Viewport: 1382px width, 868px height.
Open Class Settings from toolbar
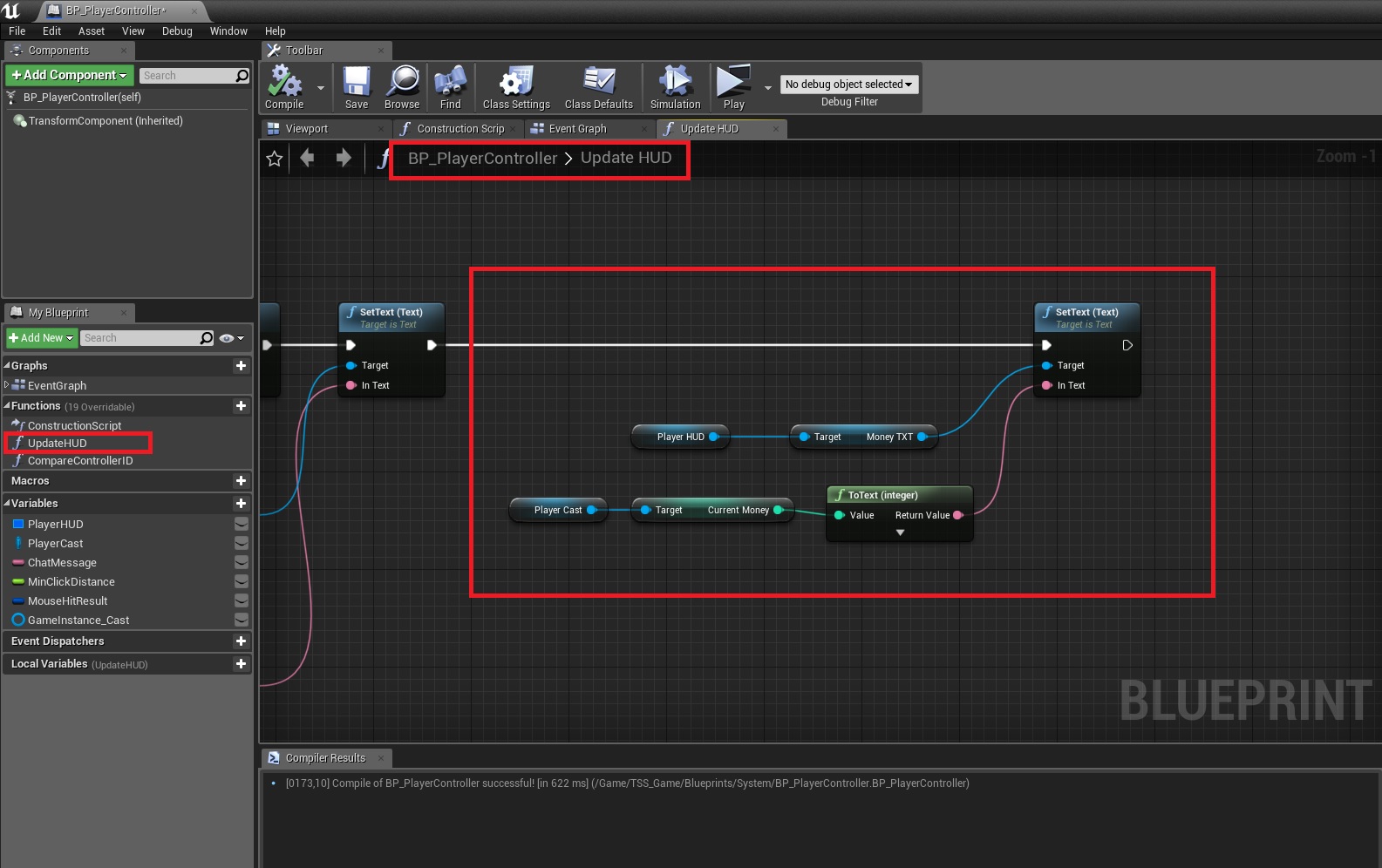516,83
